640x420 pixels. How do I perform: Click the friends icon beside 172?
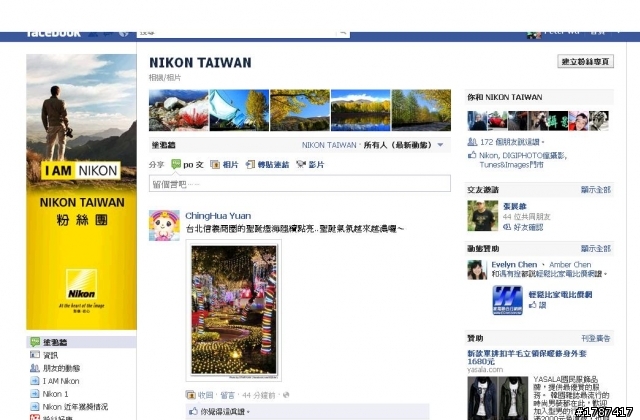[472, 142]
